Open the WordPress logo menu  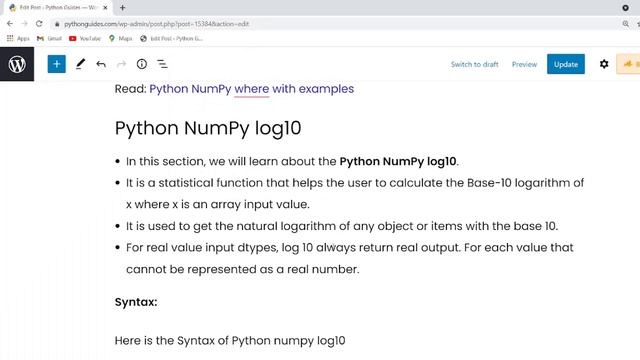(x=17, y=64)
